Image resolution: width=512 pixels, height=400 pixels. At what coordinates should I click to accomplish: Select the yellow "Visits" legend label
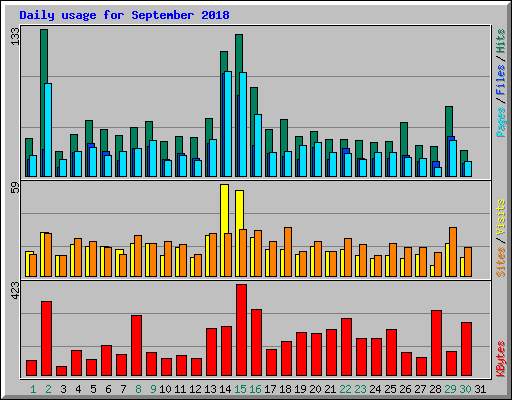coord(500,218)
